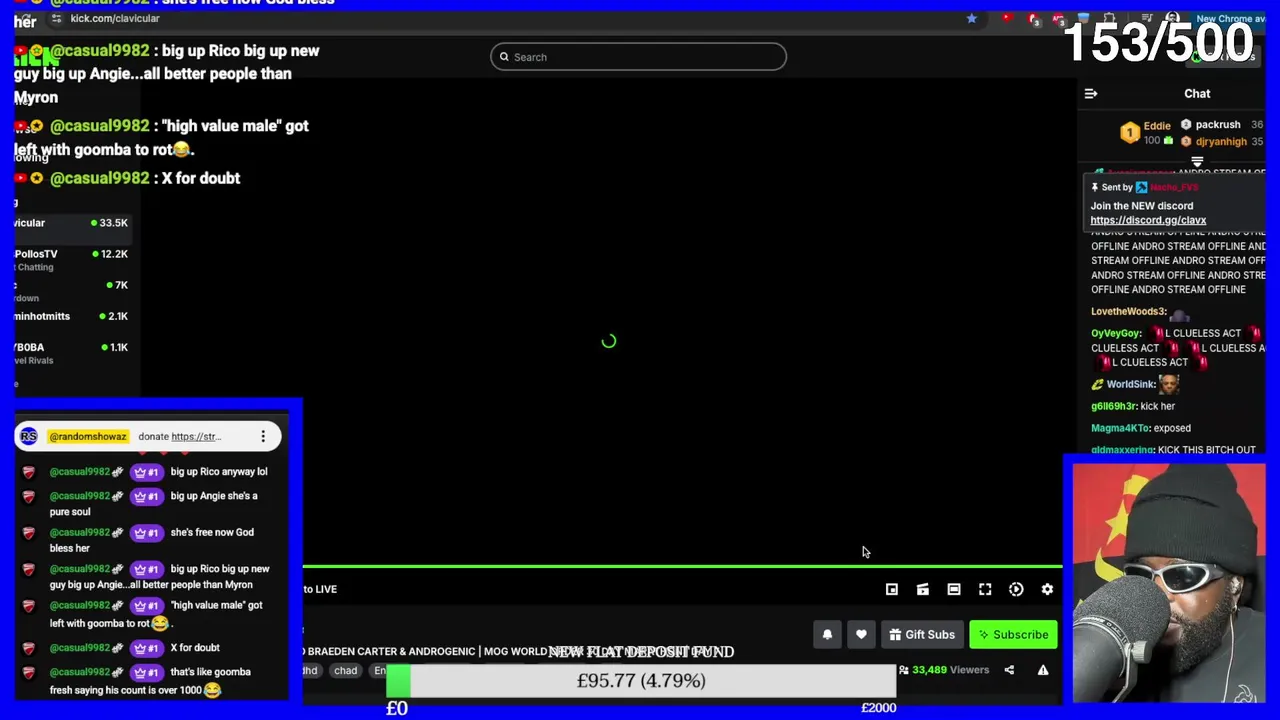Toggle theater mode in the player

(x=954, y=590)
